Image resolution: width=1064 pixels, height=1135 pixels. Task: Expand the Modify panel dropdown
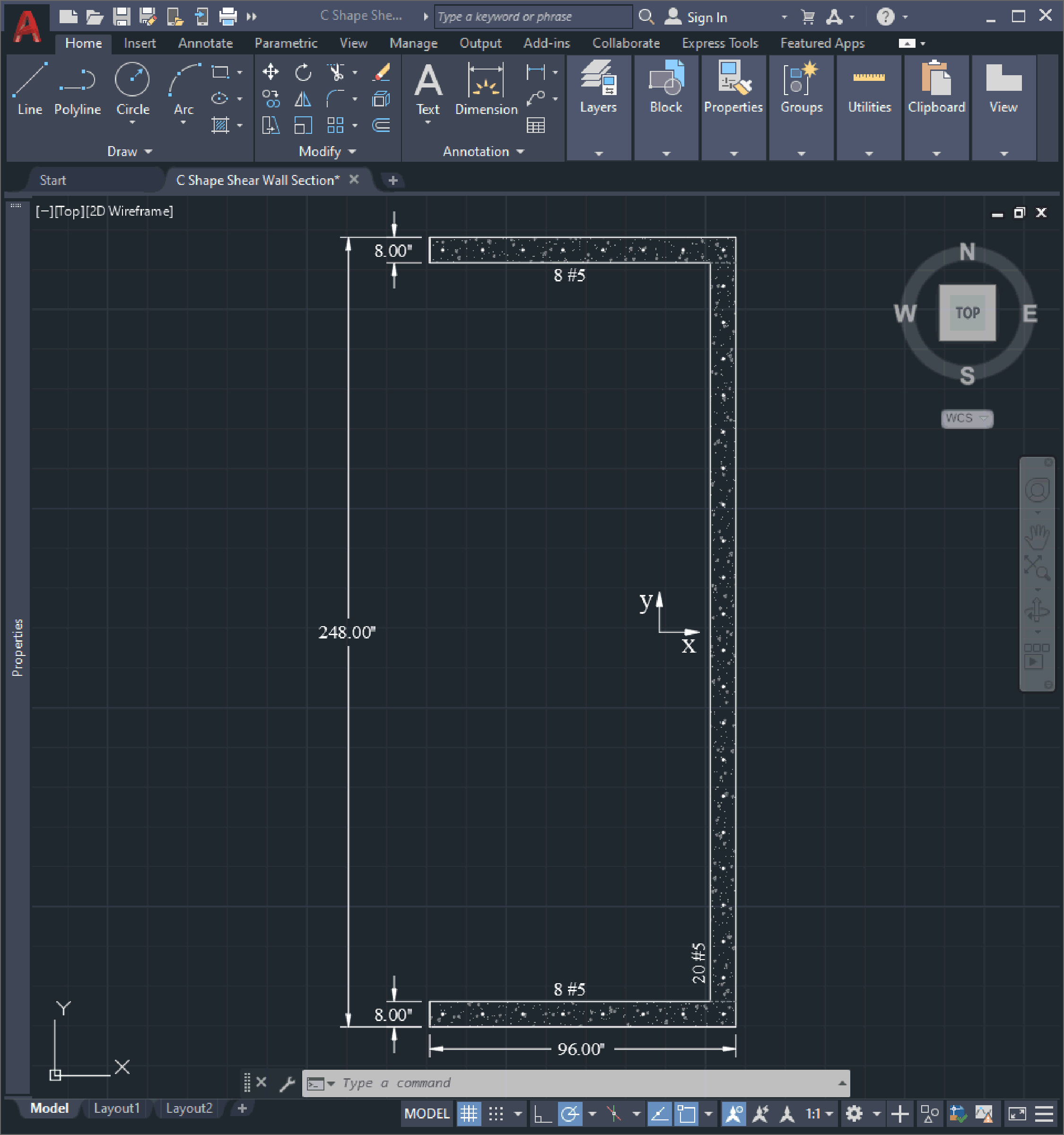(327, 152)
